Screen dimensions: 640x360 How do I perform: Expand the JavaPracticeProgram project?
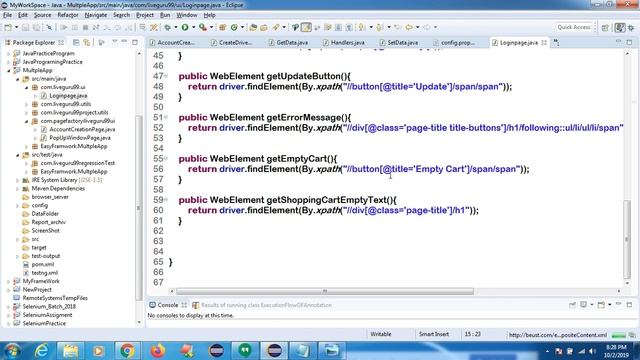9,53
